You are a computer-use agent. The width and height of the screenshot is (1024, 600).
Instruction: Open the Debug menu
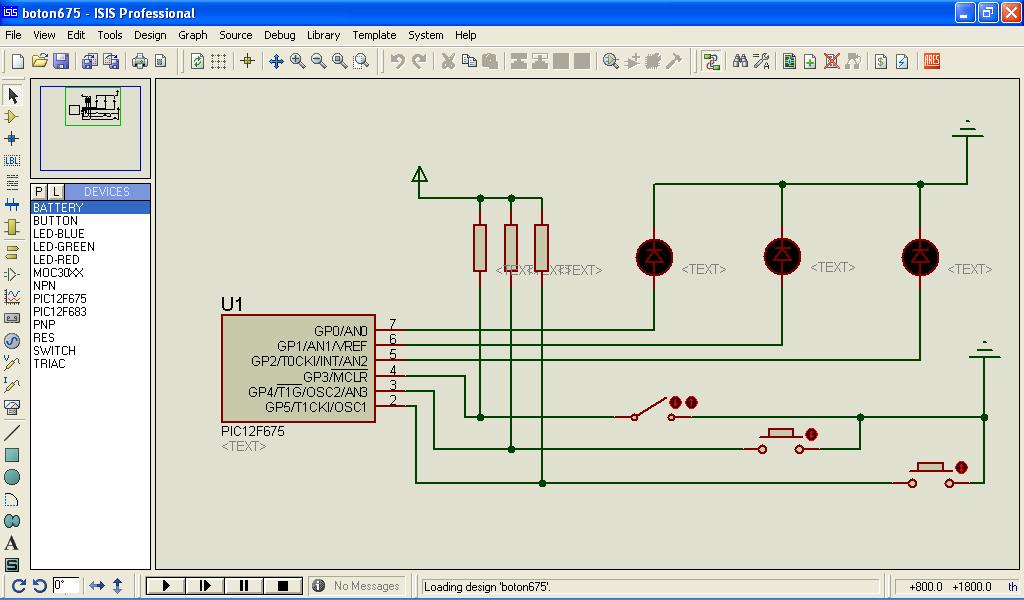(x=280, y=35)
